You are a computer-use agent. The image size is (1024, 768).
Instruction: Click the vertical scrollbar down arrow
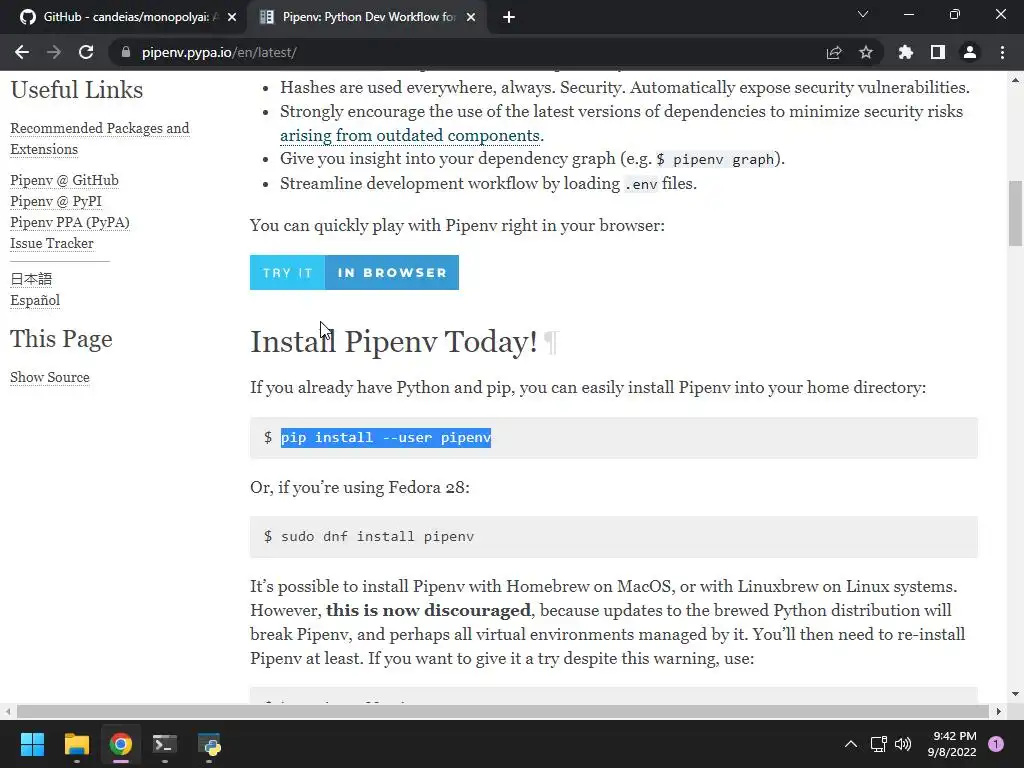[1015, 694]
